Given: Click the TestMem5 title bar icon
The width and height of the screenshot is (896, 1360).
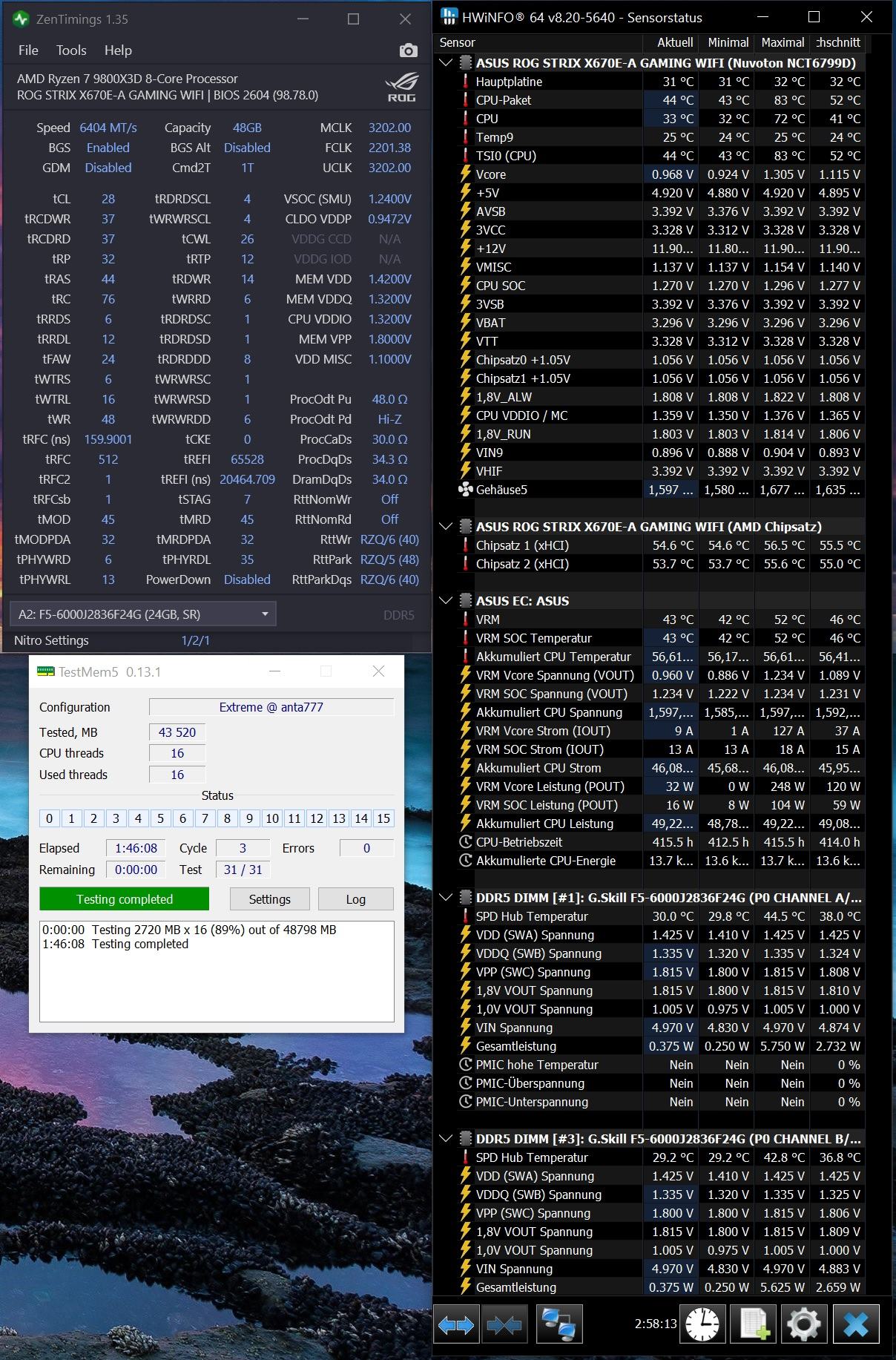Looking at the screenshot, I should point(46,671).
